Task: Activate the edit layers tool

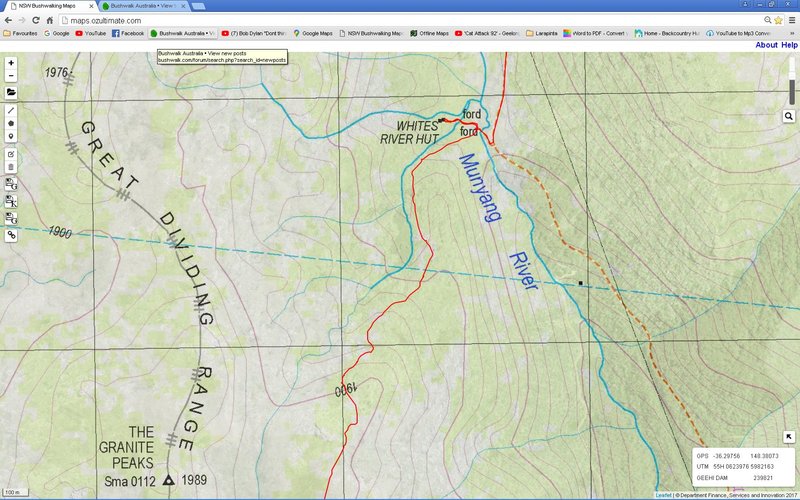Action: coord(11,154)
